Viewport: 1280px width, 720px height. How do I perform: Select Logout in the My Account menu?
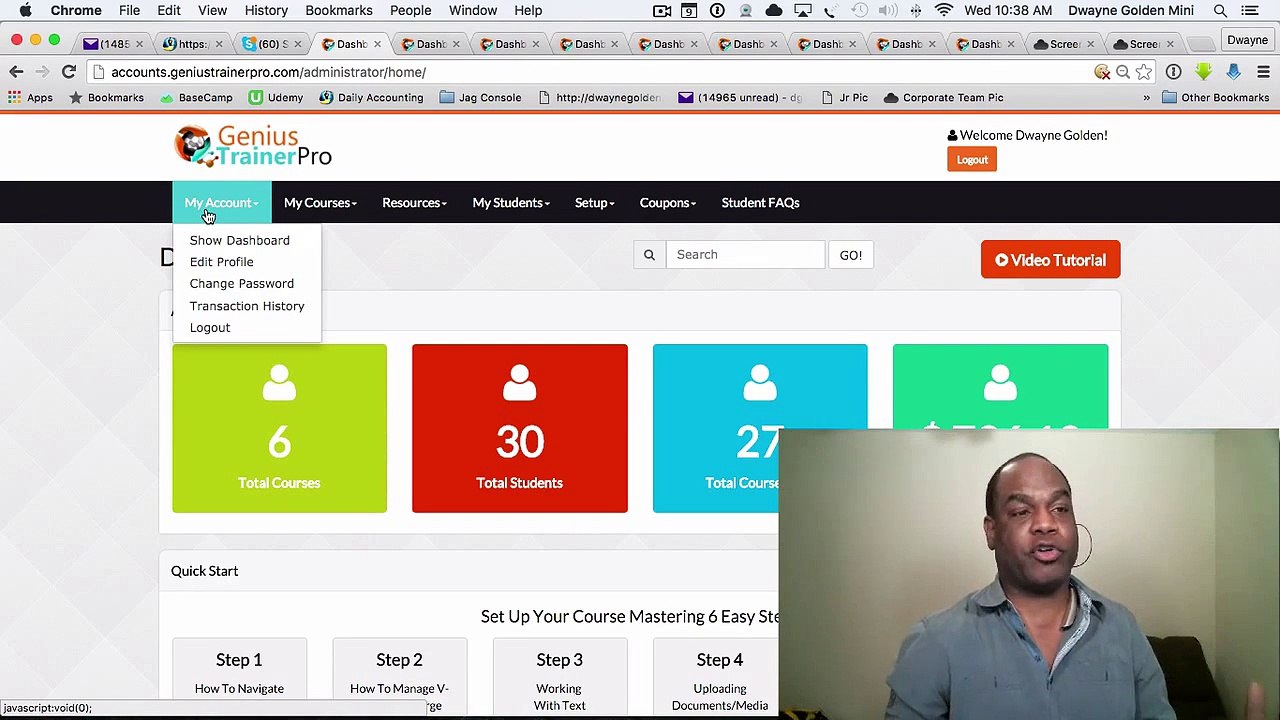[x=210, y=328]
